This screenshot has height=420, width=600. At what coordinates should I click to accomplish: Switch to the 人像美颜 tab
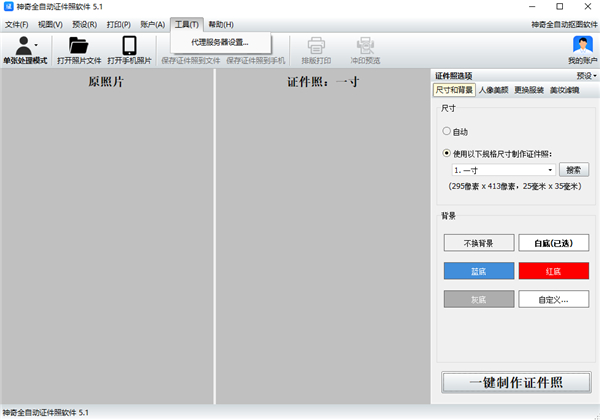coord(496,90)
